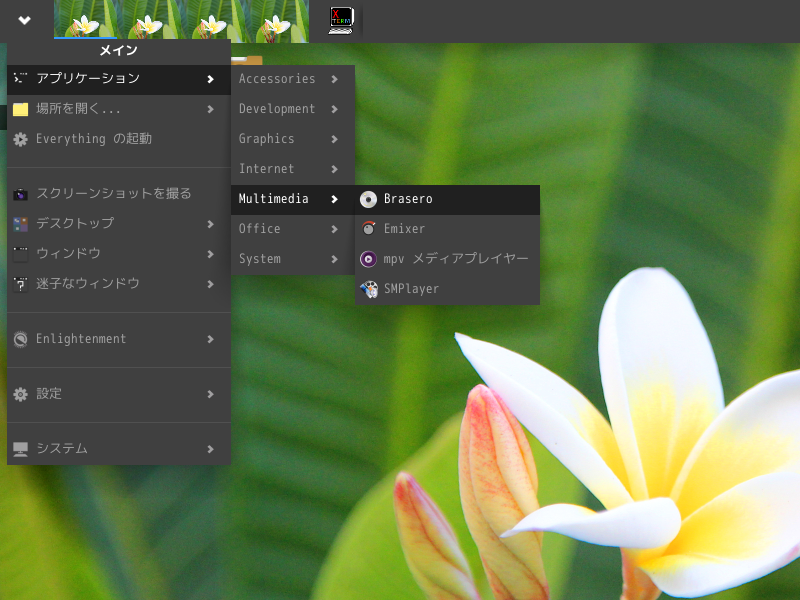Open the 迷子なウィンドウ menu entry
Screen dimensions: 800x600
[x=119, y=284]
